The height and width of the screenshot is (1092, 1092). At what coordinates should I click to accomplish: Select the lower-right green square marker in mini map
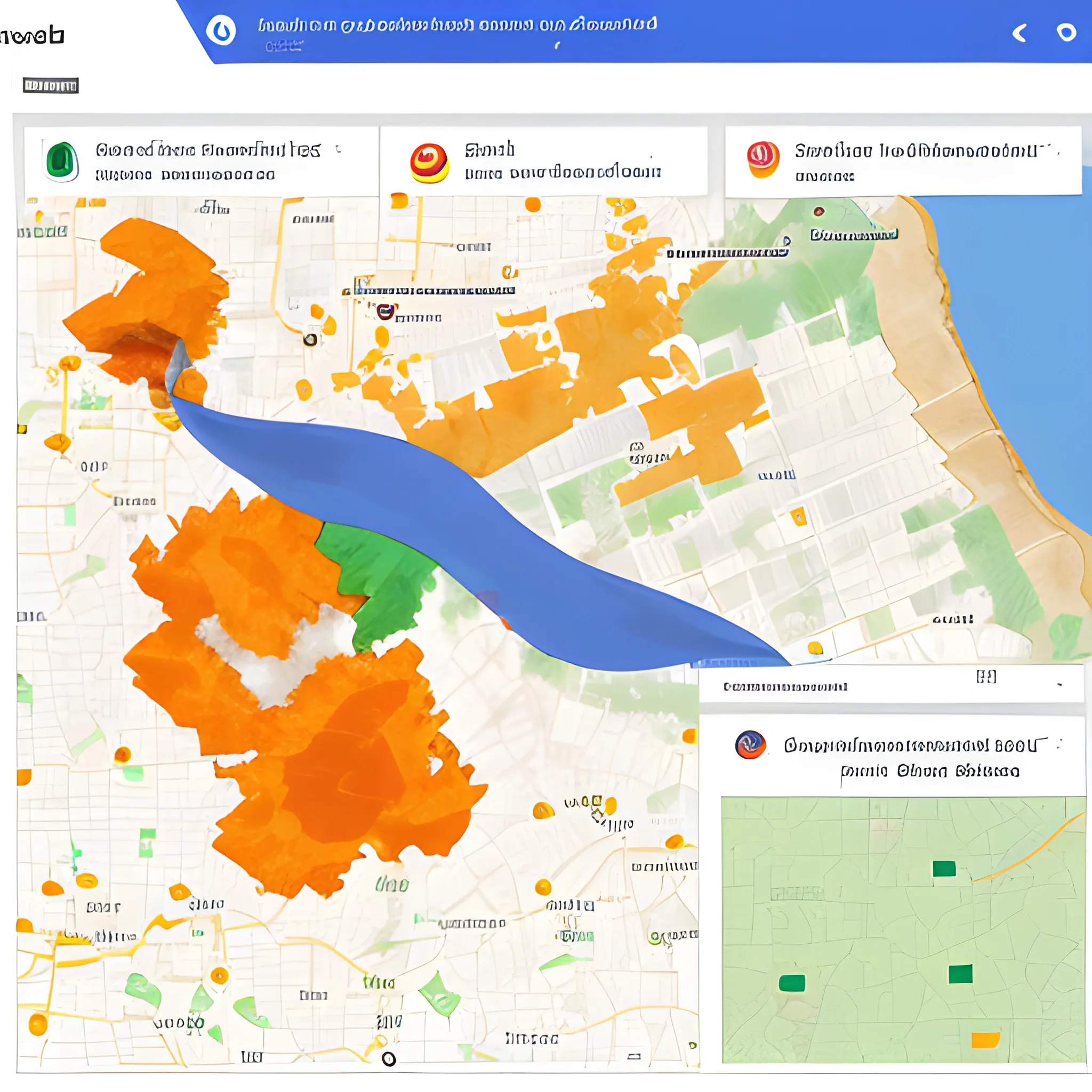(960, 974)
